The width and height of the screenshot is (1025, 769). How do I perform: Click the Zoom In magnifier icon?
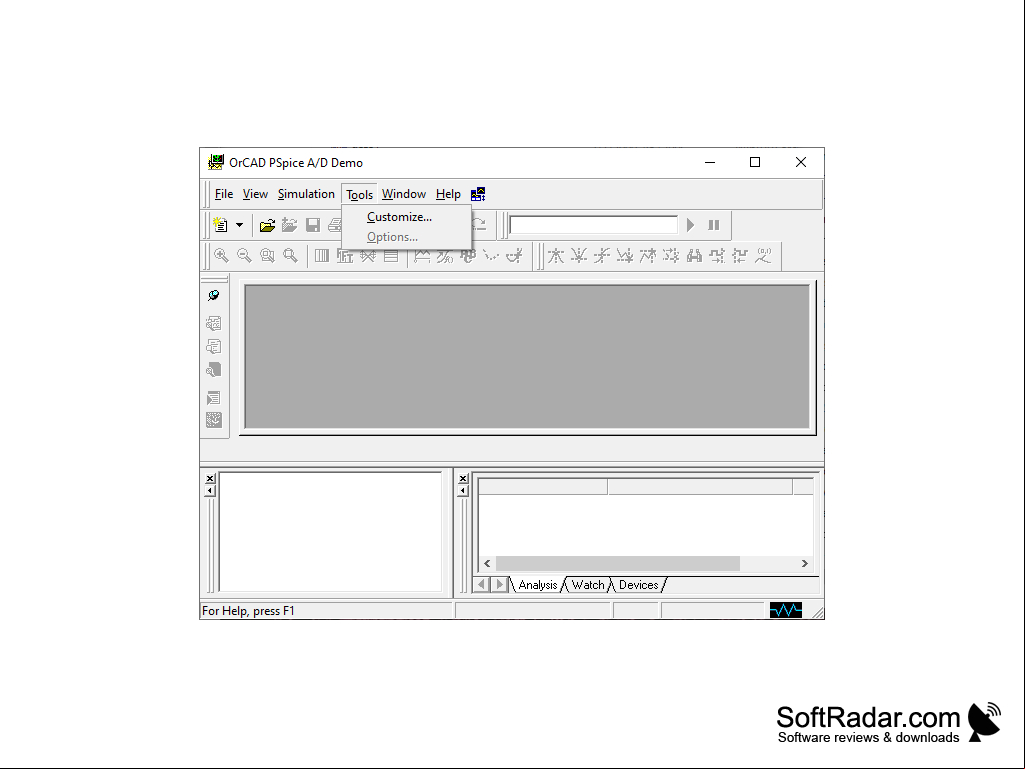tap(221, 256)
